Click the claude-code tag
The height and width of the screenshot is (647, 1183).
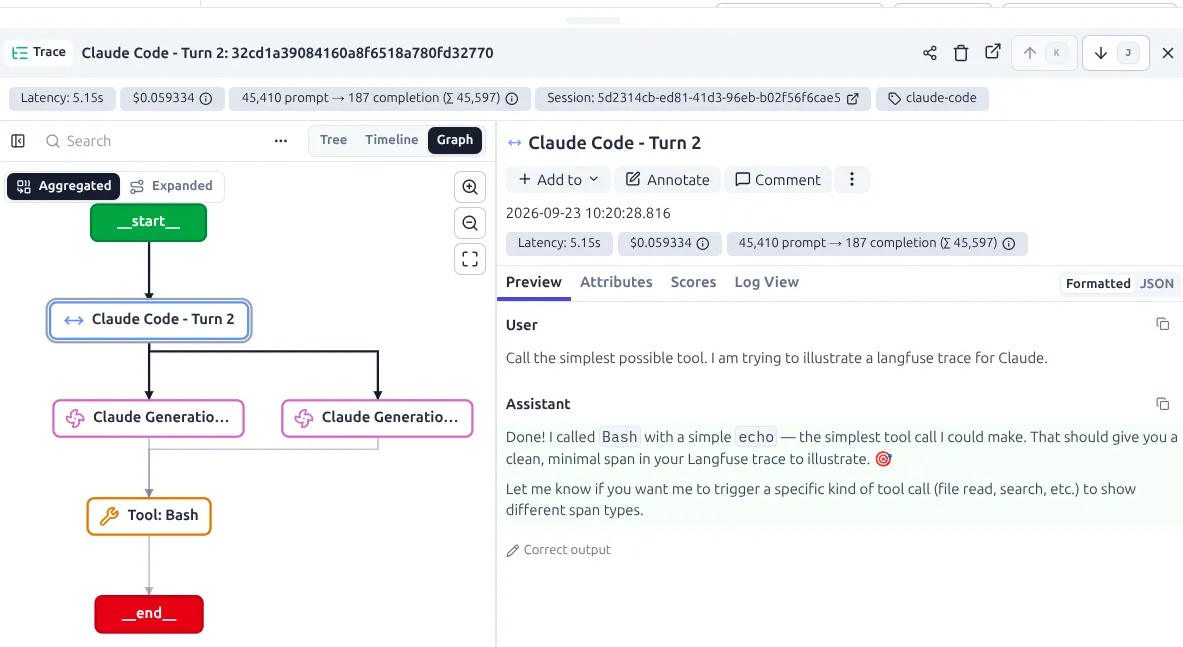(x=932, y=98)
